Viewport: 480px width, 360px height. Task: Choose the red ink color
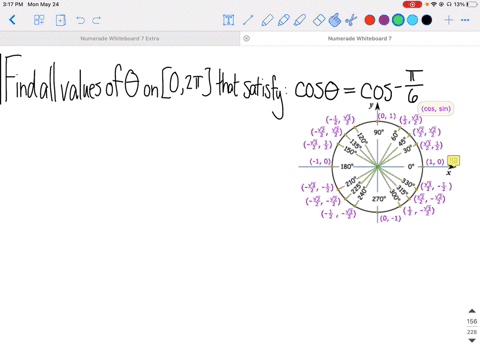click(370, 20)
